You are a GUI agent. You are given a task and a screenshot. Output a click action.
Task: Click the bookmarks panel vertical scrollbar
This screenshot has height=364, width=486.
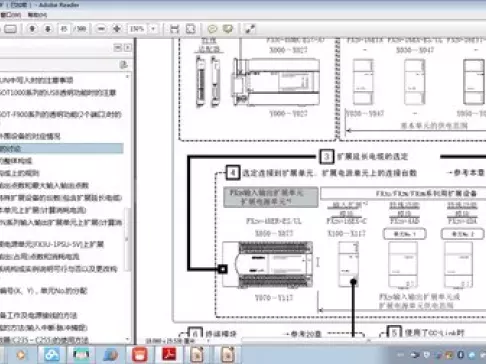tap(127, 208)
